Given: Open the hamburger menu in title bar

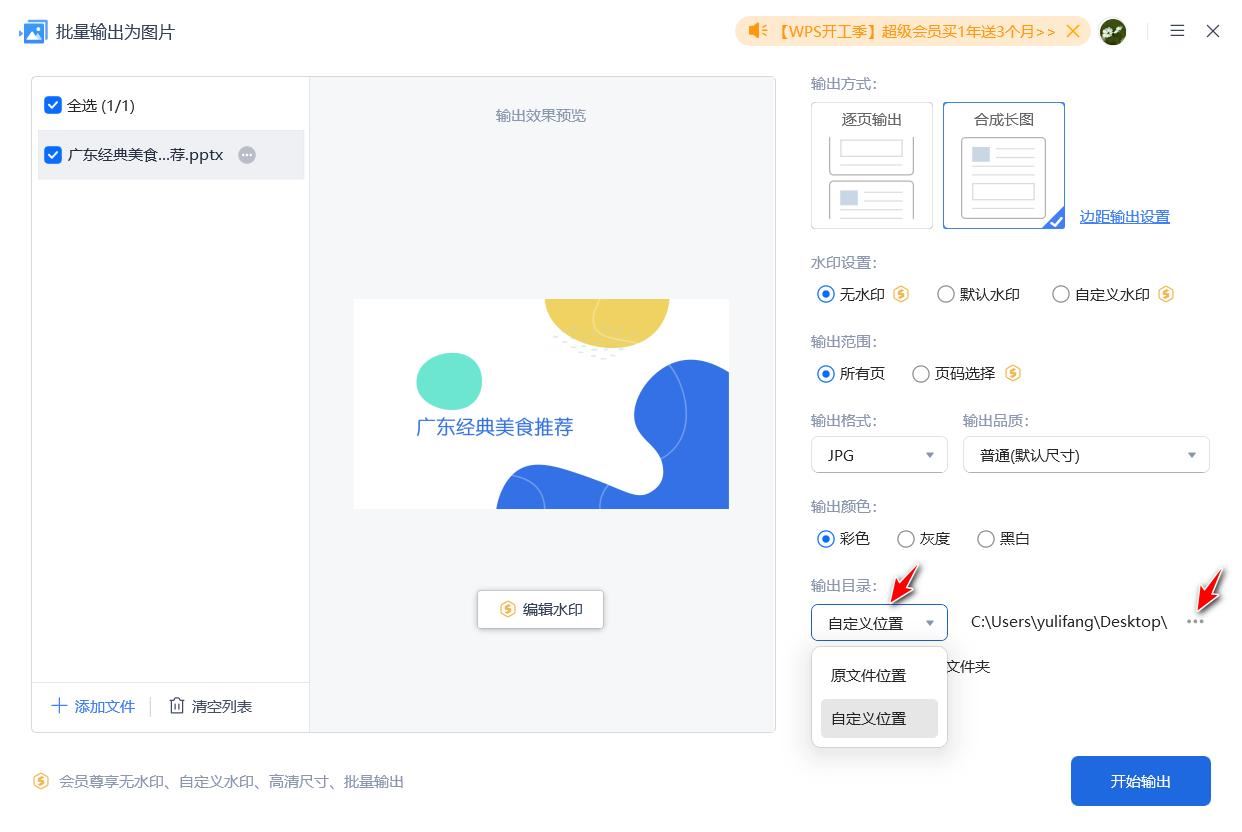Looking at the screenshot, I should click(x=1177, y=31).
